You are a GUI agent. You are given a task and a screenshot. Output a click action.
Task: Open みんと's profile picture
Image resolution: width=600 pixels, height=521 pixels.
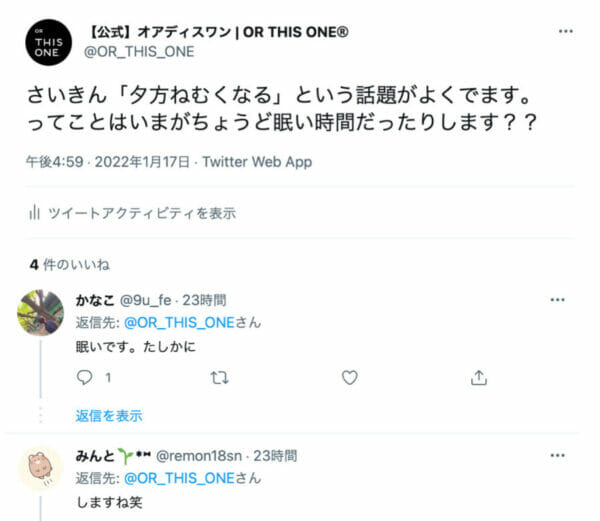41,468
